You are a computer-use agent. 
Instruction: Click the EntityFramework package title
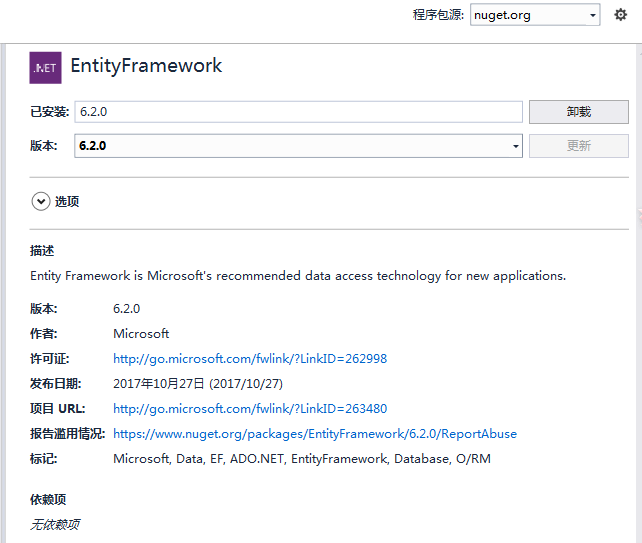(146, 66)
